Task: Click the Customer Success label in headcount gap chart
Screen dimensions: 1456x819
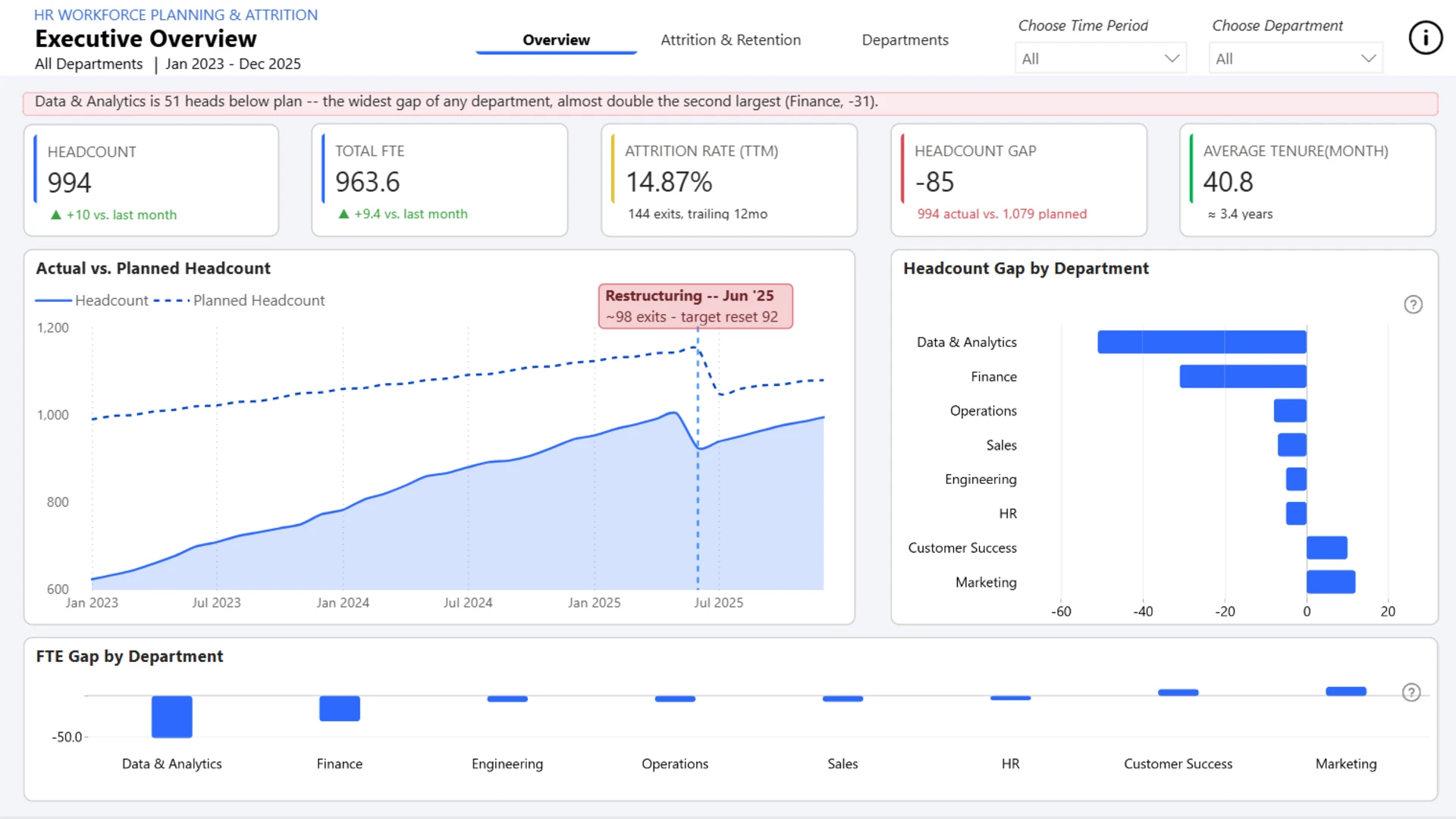Action: 962,548
